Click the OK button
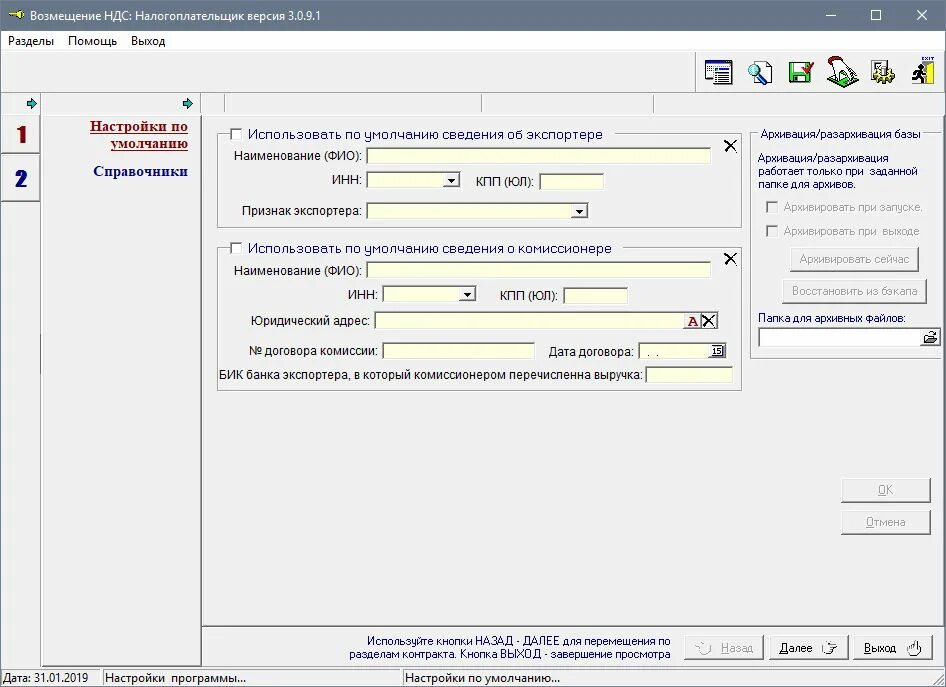Screen dimensions: 946x687 click(x=886, y=490)
